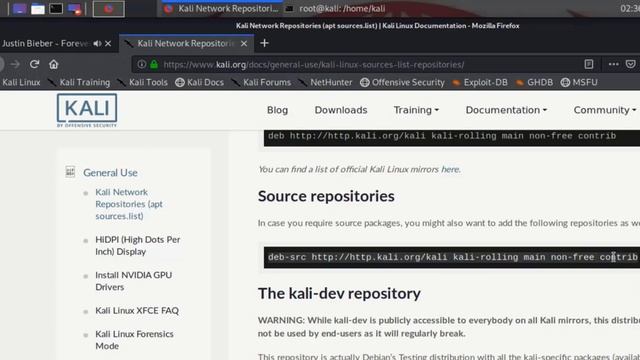
Task: Open the MSFU bookmark
Action: [x=579, y=82]
